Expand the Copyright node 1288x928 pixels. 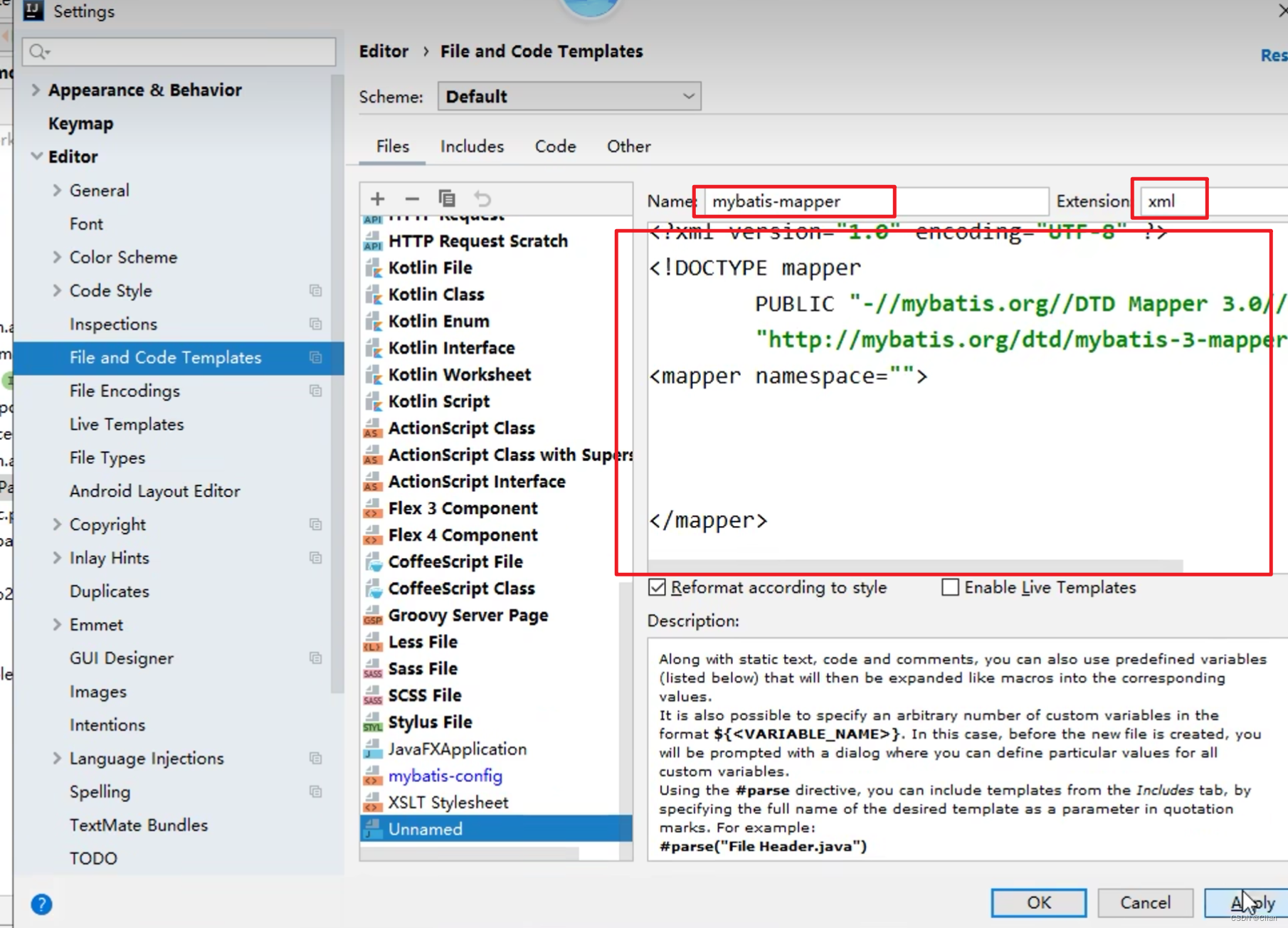[57, 524]
